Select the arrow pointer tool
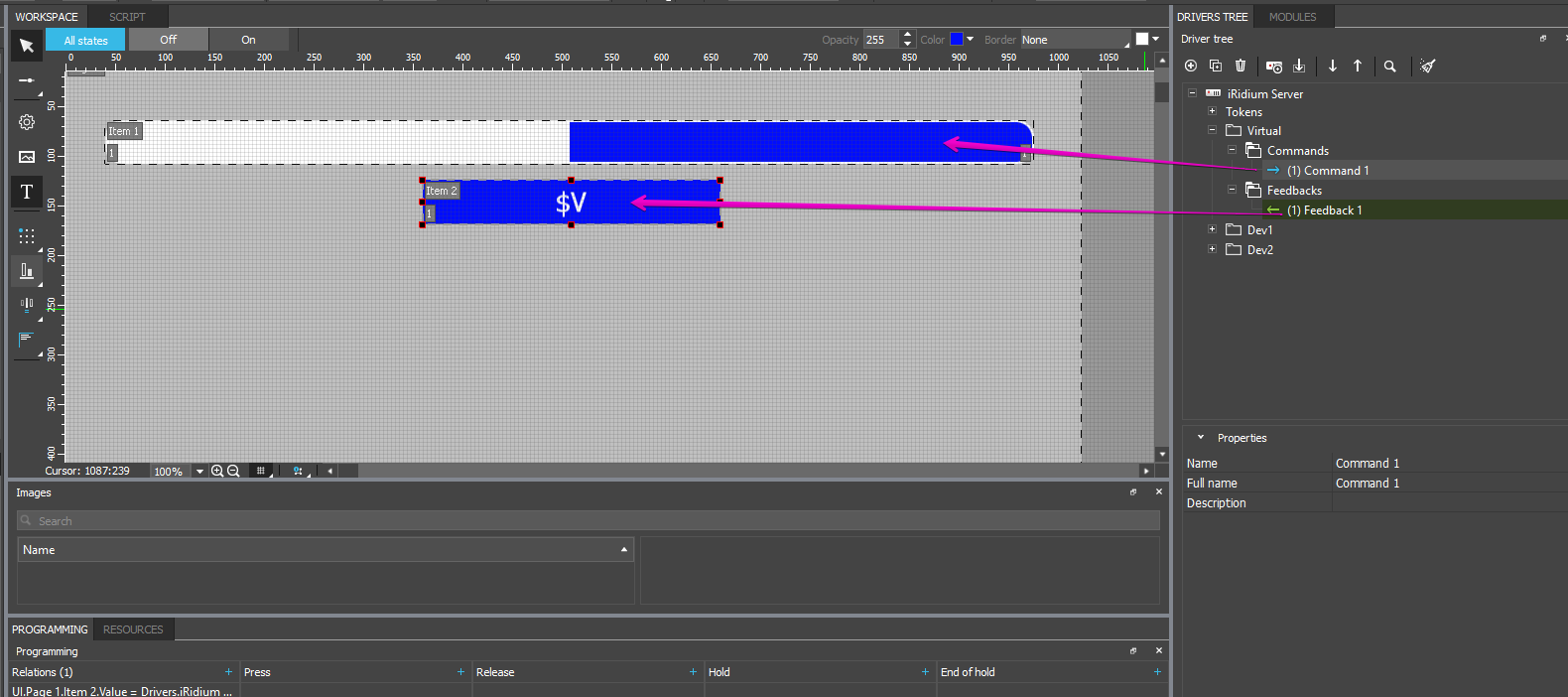The height and width of the screenshot is (697, 1568). coord(27,46)
